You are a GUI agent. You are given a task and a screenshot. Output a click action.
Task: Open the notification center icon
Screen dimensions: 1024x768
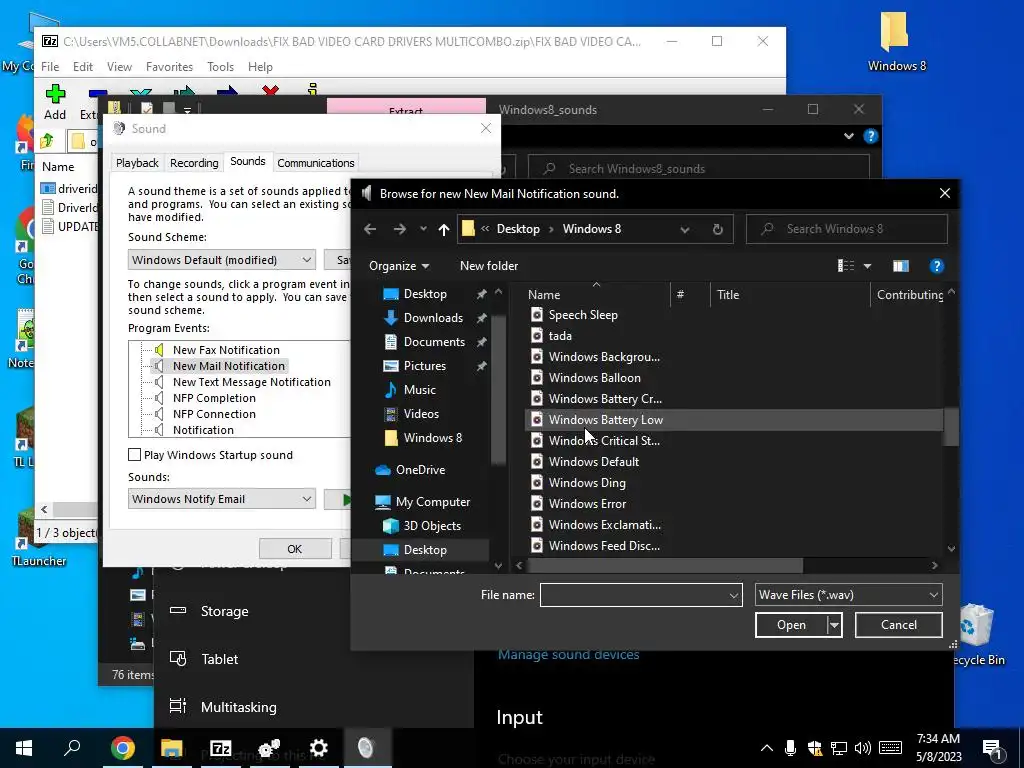pyautogui.click(x=992, y=749)
